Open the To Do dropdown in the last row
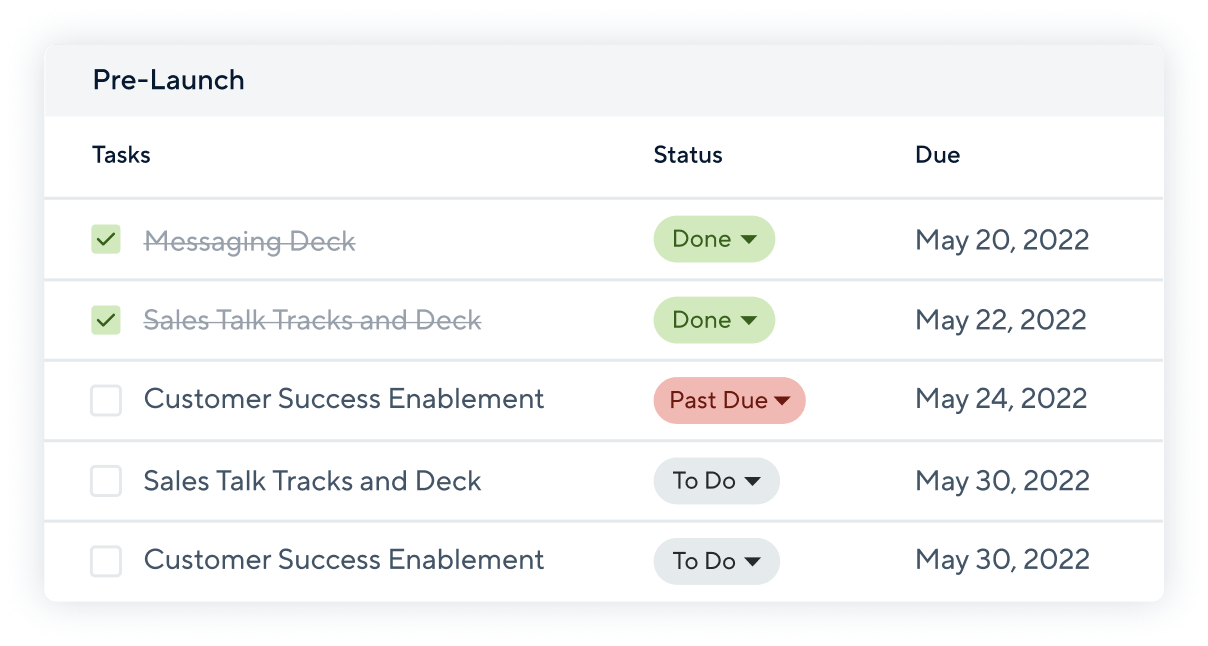The image size is (1208, 646). pyautogui.click(x=716, y=561)
